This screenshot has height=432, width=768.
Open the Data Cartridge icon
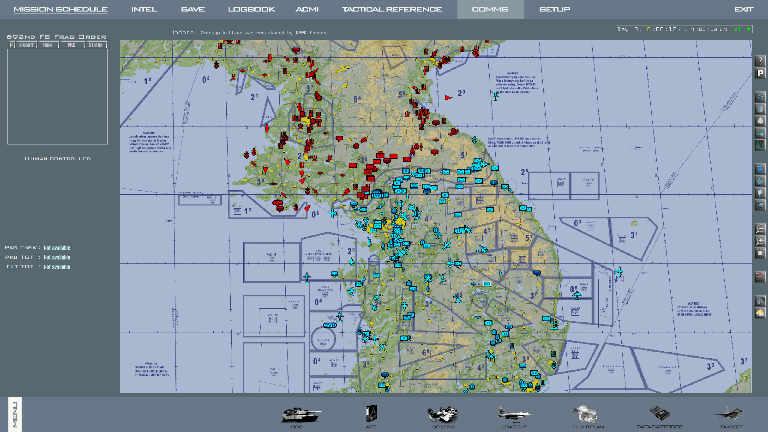click(x=659, y=416)
